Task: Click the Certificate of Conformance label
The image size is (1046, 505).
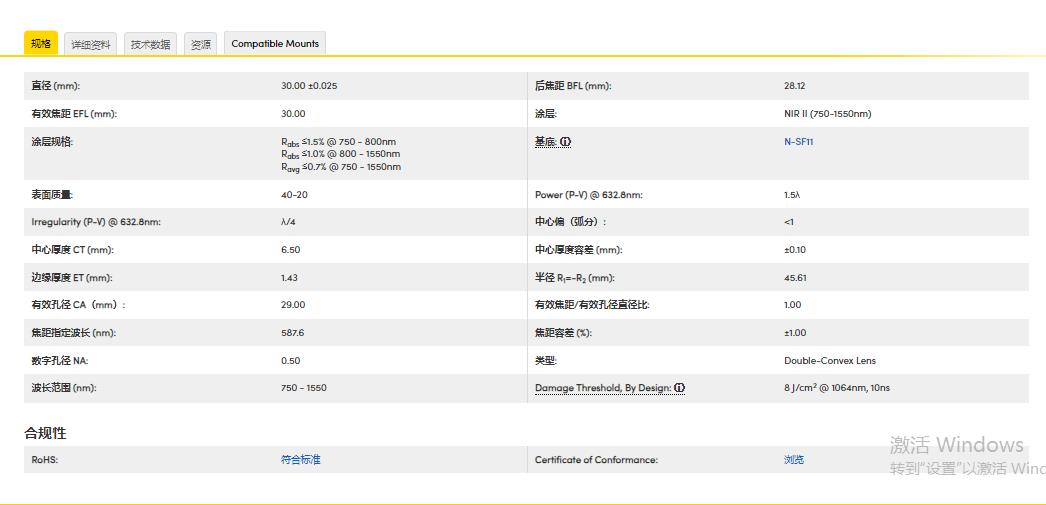Action: coord(596,460)
